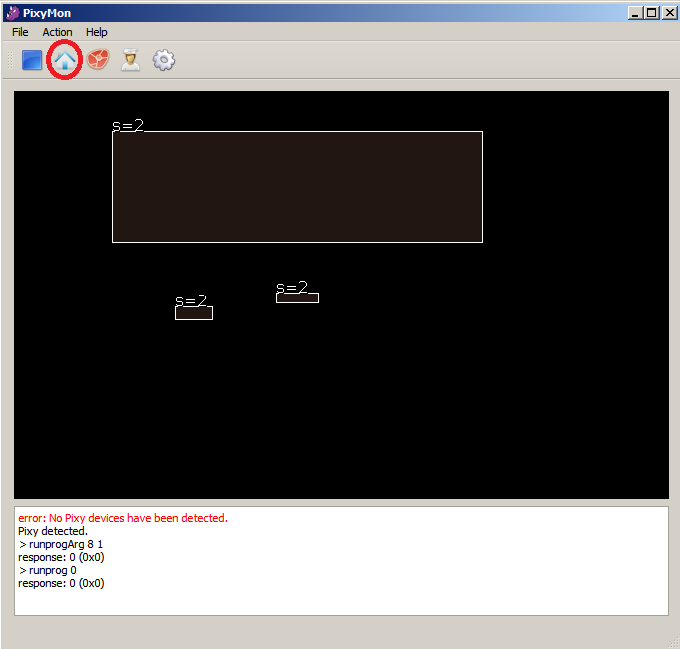Click the 'Pixy detected.' console line
This screenshot has height=649, width=680.
[53, 531]
